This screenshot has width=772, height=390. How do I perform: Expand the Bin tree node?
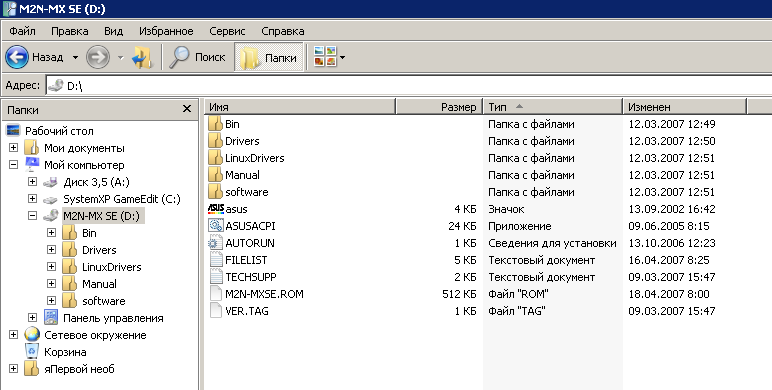[x=51, y=232]
